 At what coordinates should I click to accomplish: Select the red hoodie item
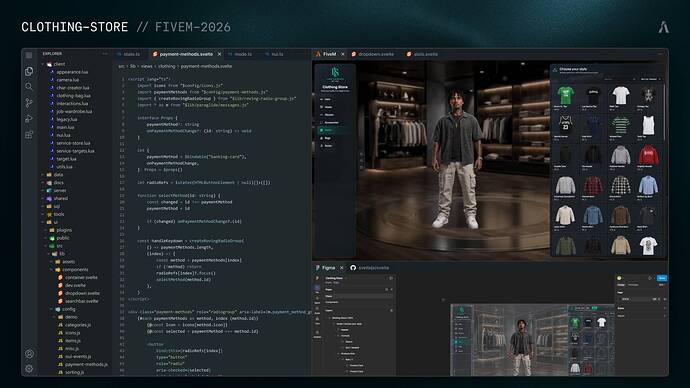click(648, 156)
